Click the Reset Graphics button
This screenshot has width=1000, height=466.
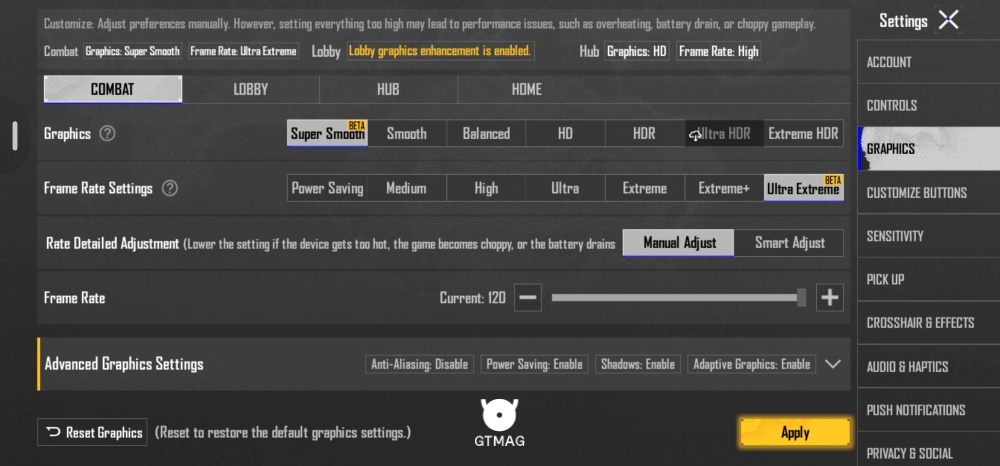click(92, 432)
